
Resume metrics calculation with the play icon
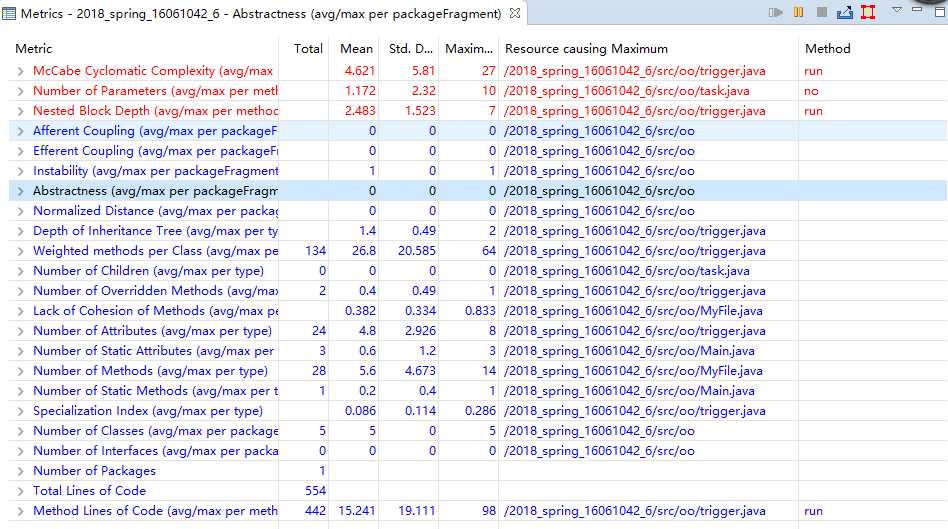click(x=776, y=12)
